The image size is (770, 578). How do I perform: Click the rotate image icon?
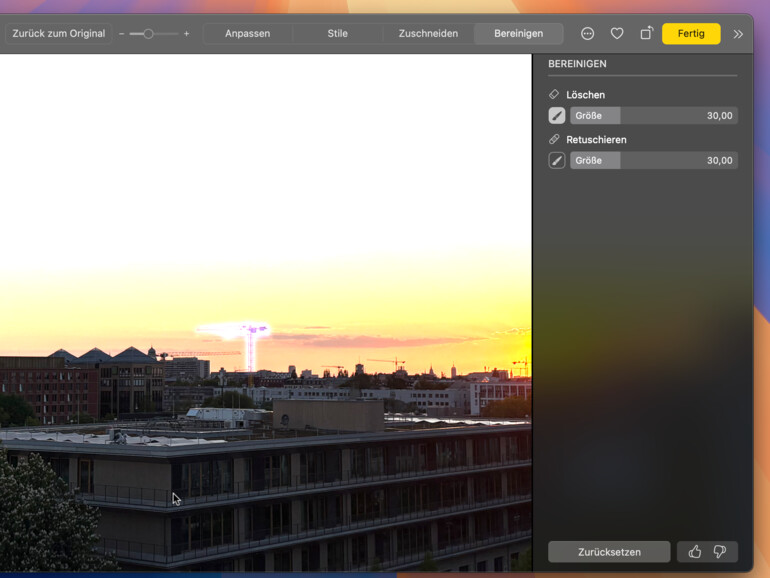click(646, 34)
